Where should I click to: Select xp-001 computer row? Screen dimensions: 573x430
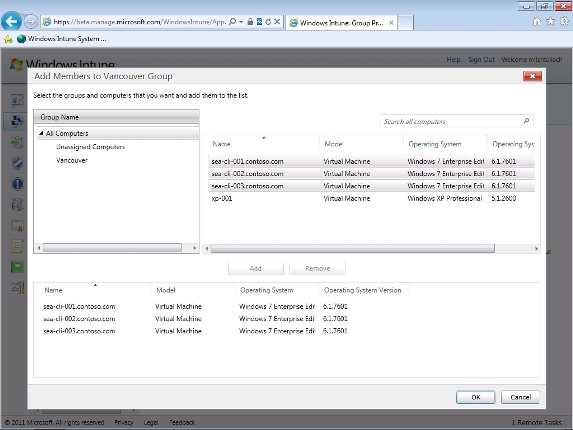[x=372, y=198]
